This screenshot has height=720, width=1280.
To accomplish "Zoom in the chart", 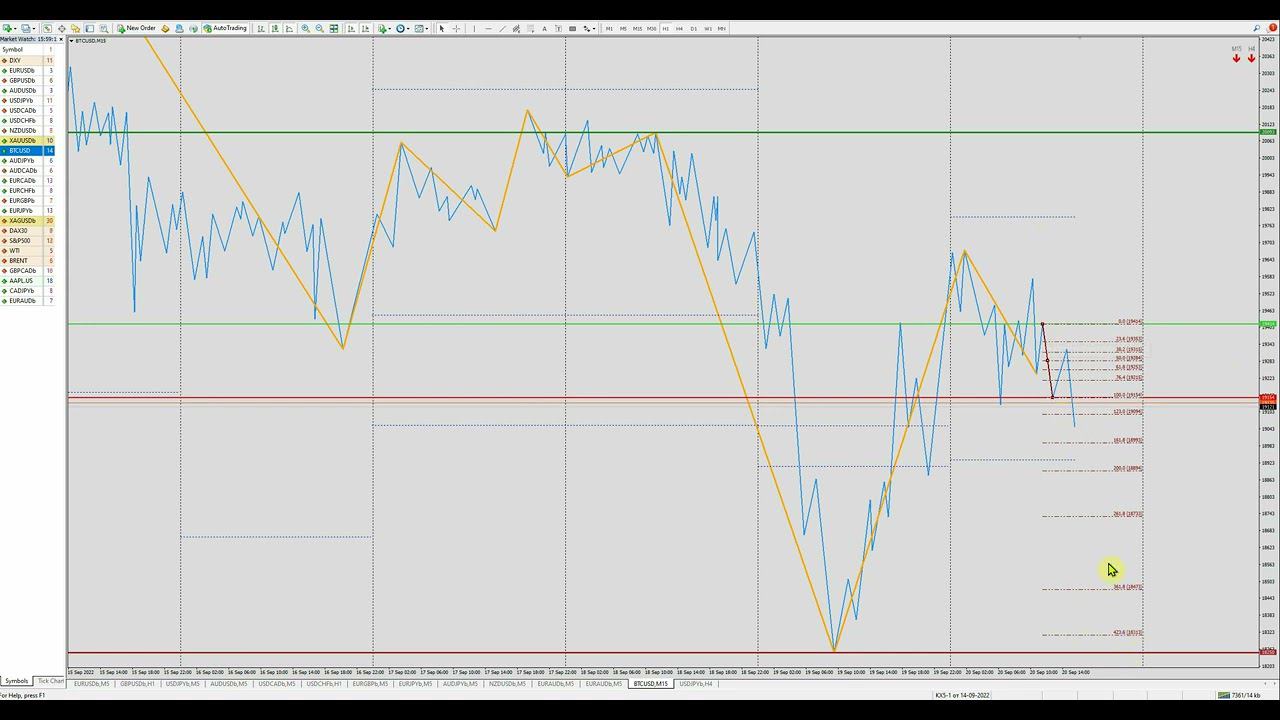I will point(305,28).
